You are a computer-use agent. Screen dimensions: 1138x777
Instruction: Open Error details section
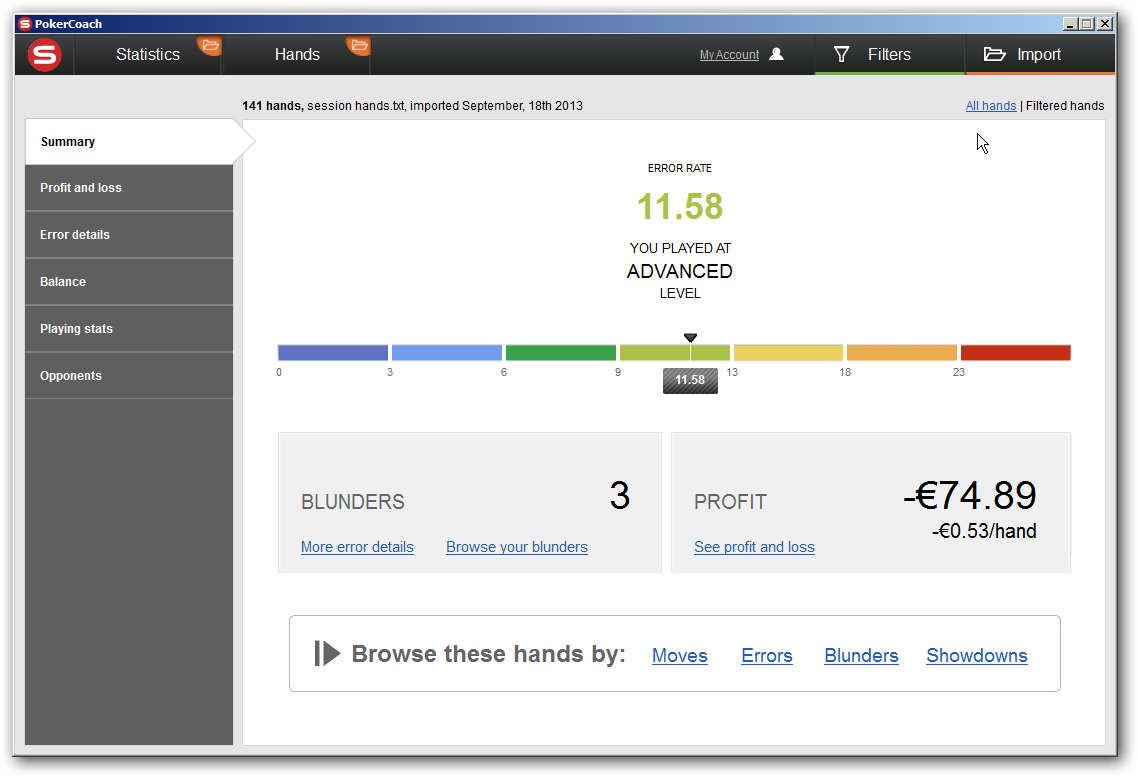[x=129, y=235]
